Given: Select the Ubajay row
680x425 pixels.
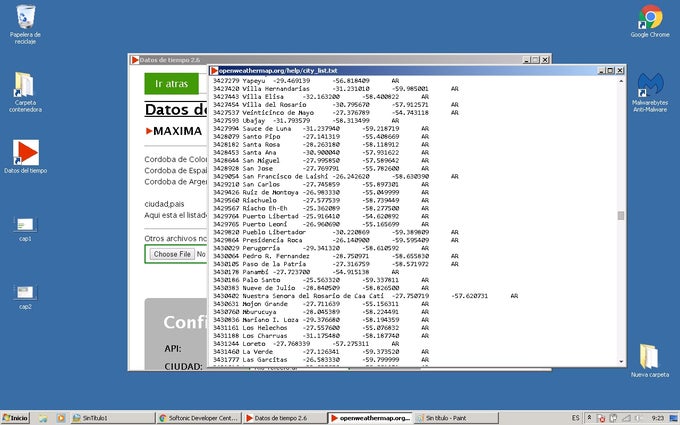Looking at the screenshot, I should click(x=306, y=121).
